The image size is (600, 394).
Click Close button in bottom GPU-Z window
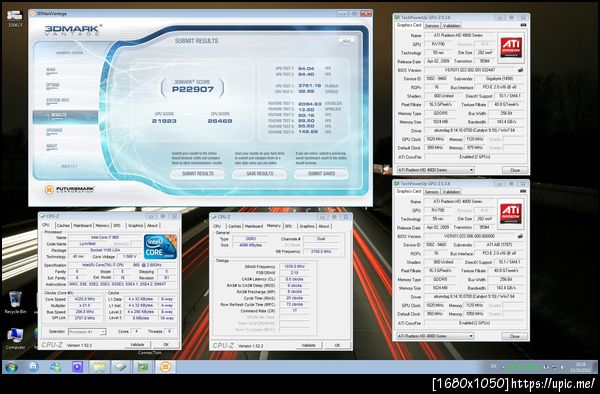(515, 336)
